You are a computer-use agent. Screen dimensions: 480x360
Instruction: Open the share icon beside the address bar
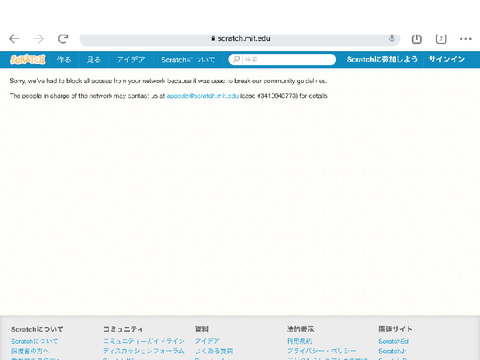pos(416,39)
